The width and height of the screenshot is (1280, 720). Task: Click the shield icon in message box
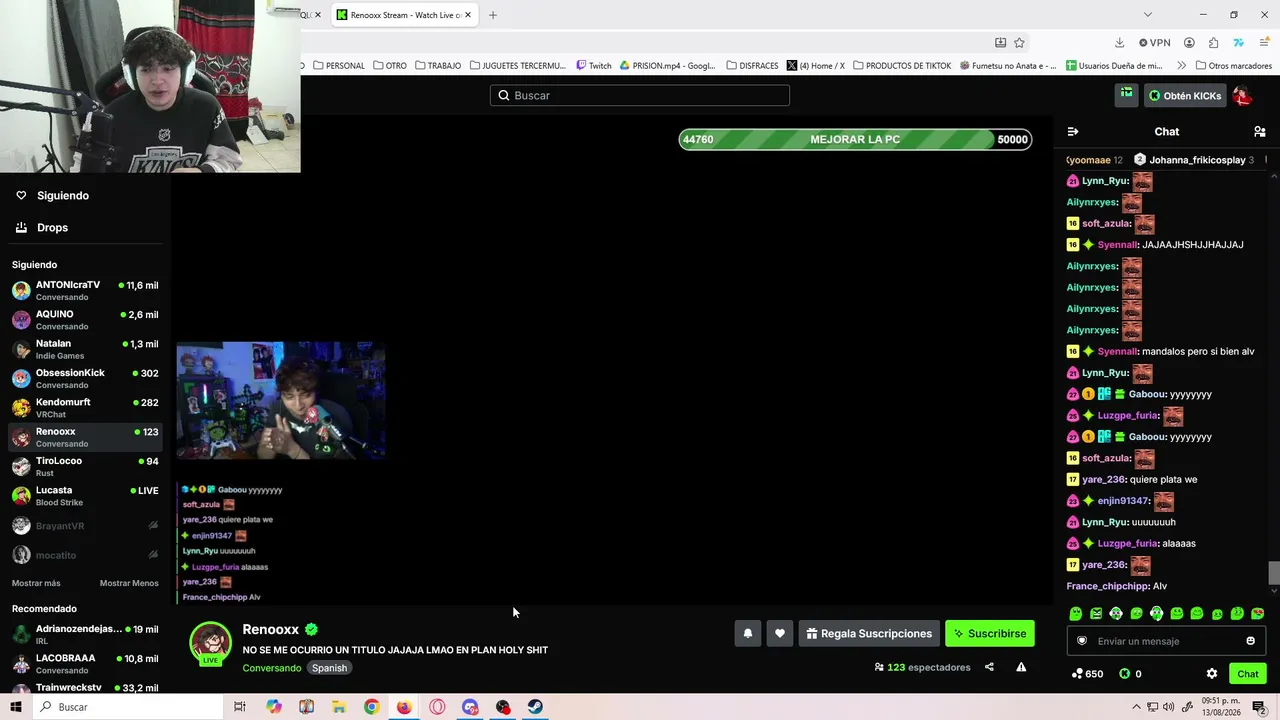[x=1081, y=641]
